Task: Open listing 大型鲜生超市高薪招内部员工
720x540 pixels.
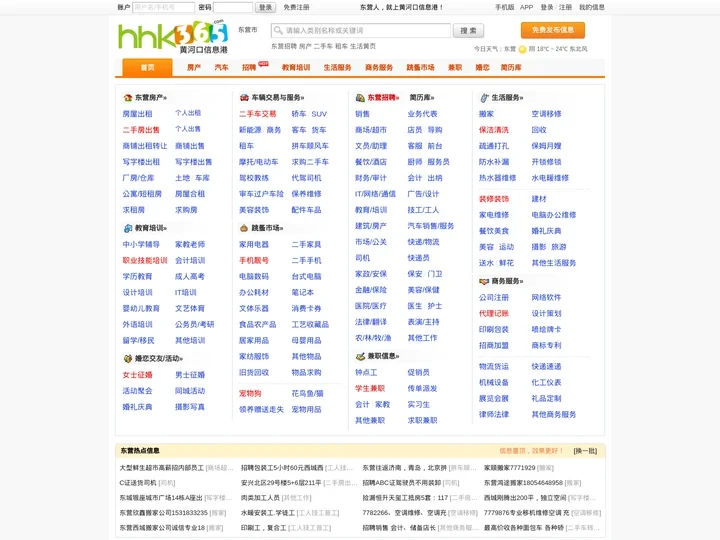Action: click(162, 468)
